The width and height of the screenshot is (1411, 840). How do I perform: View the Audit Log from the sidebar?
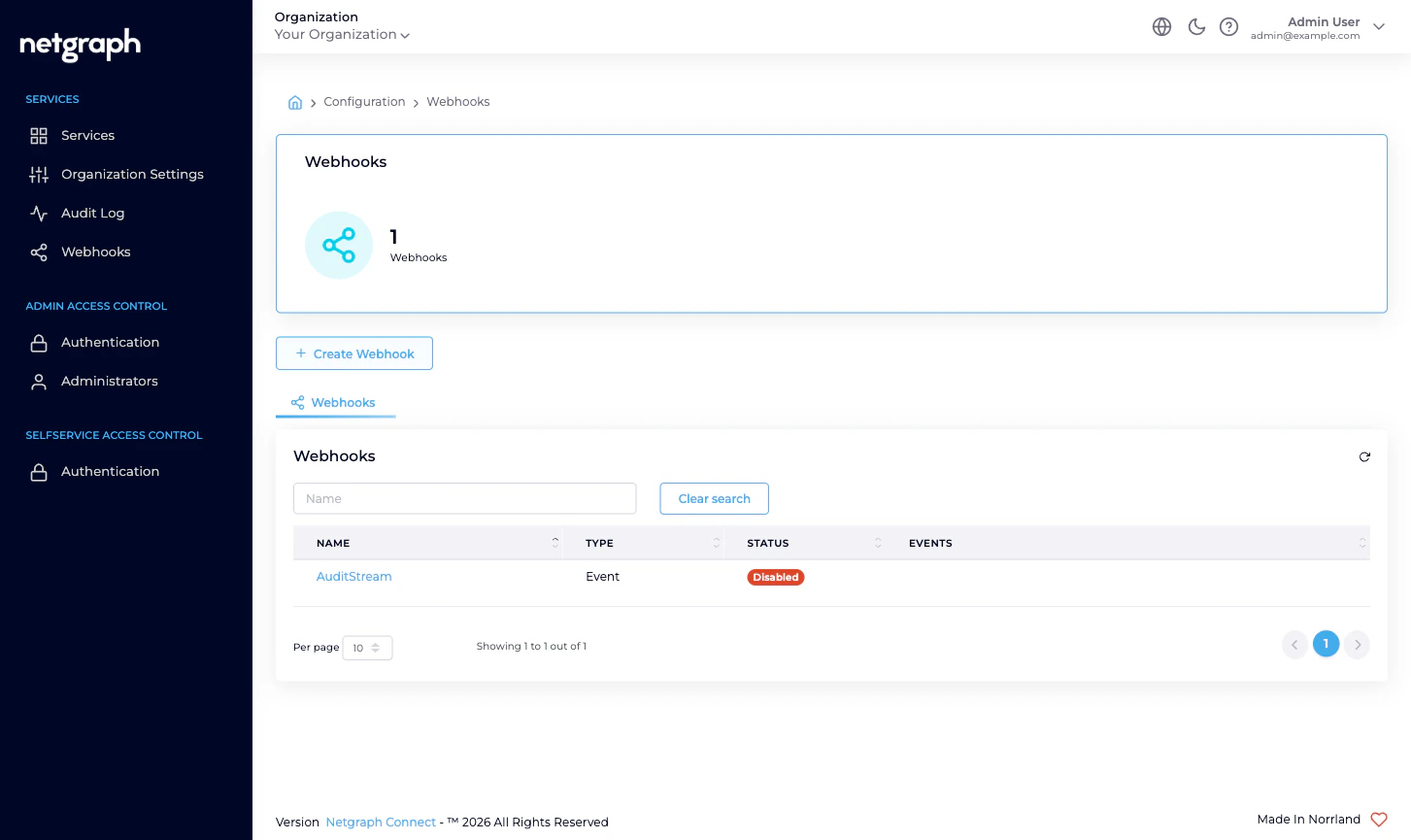tap(92, 213)
